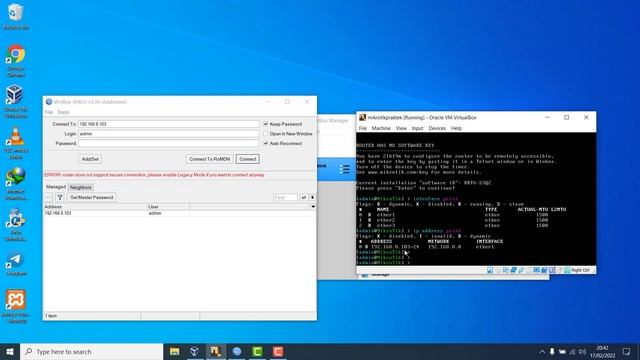Select the 192.168.8.103 row in the managed list
Image resolution: width=640 pixels, height=360 pixels.
180,213
